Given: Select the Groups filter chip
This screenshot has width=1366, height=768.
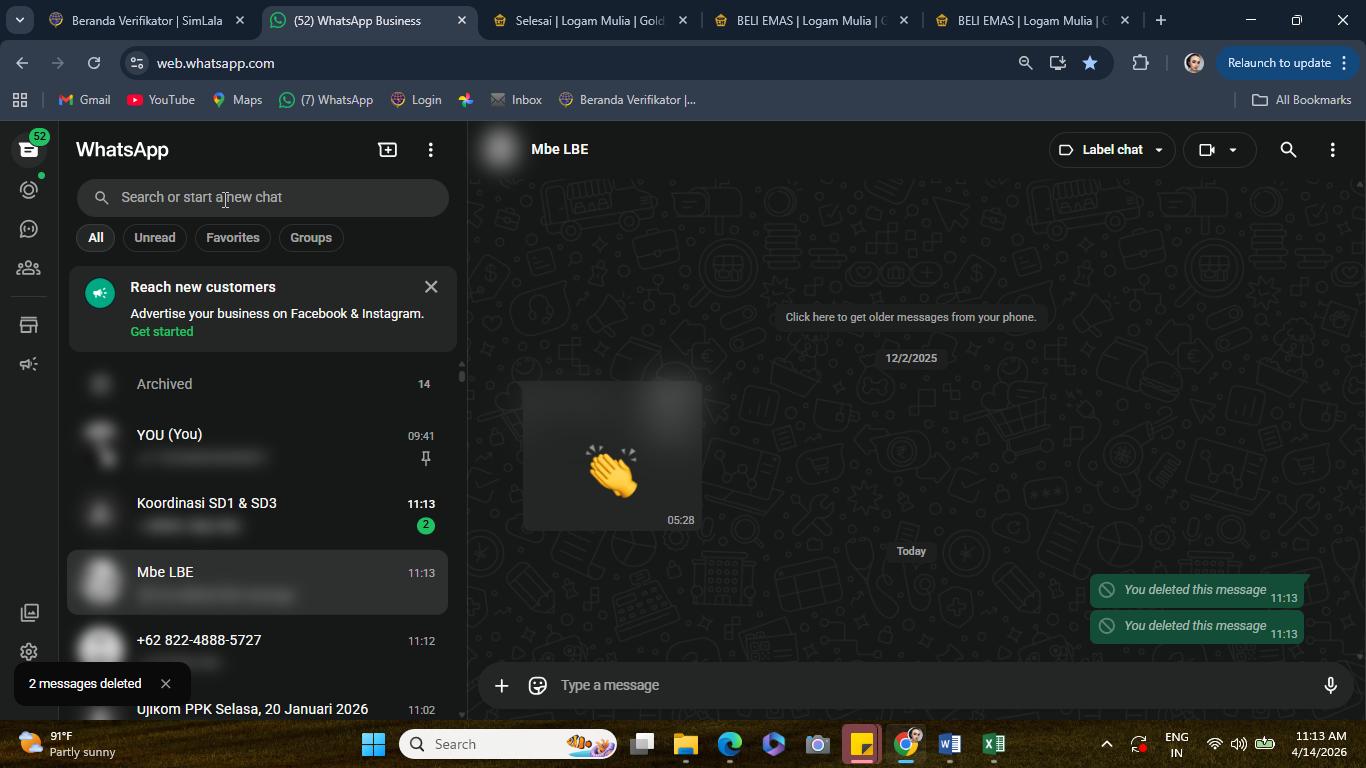Looking at the screenshot, I should coord(311,238).
